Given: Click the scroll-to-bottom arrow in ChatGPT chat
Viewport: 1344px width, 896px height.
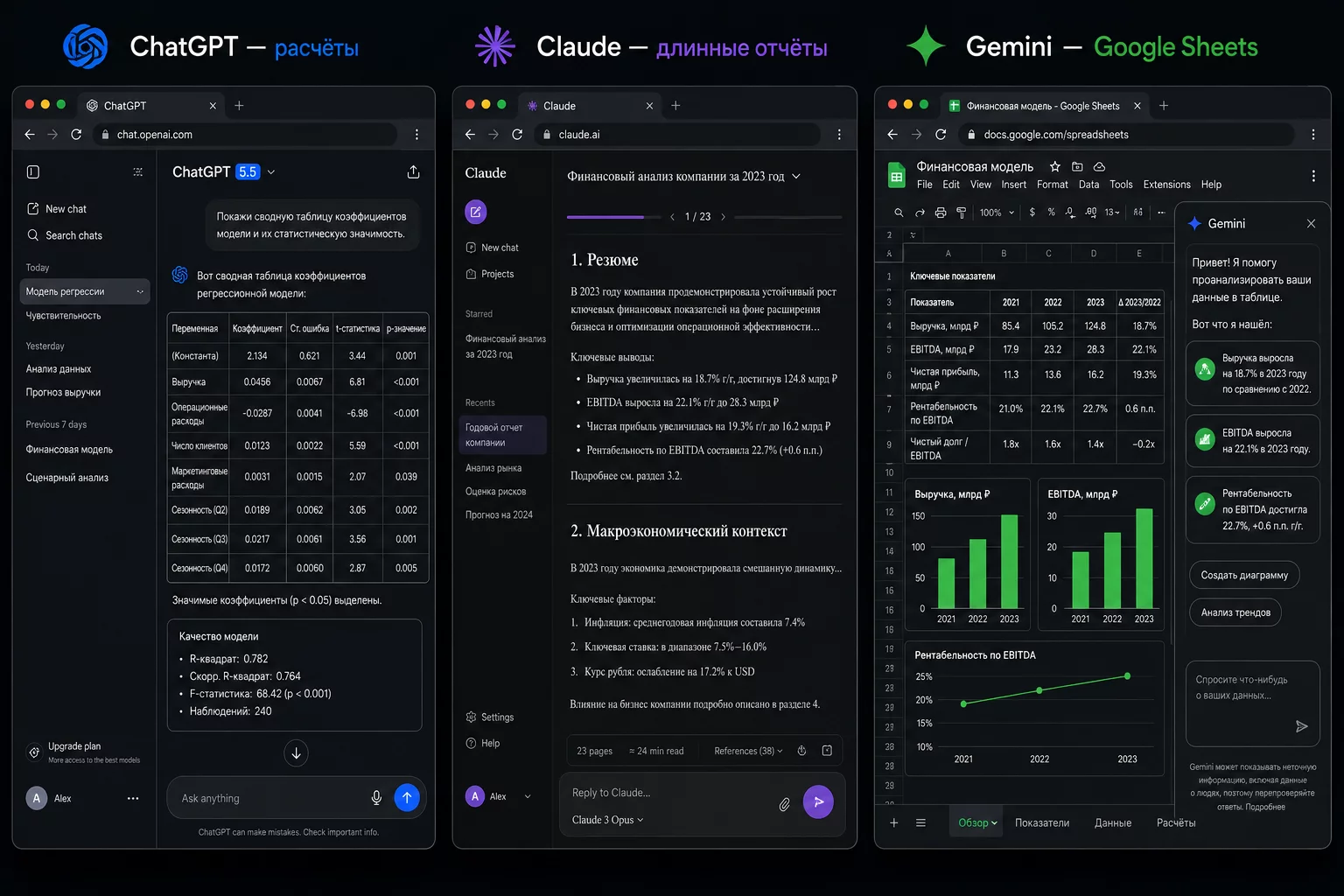Looking at the screenshot, I should coord(296,753).
